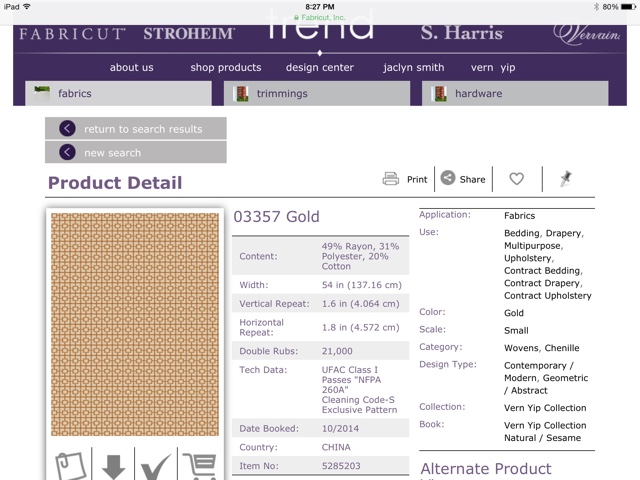Click the Share label
Viewport: 640px width, 480px height.
pos(472,179)
